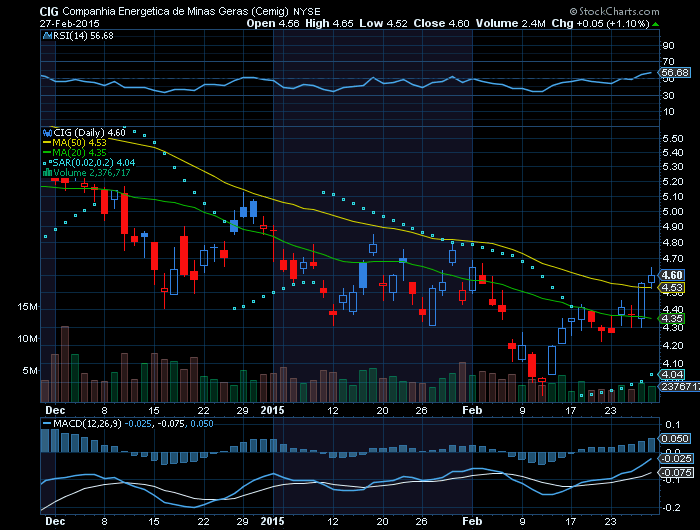Image resolution: width=700 pixels, height=530 pixels.
Task: Click the yellow 4.53 MA(50) price tag
Action: (x=672, y=288)
